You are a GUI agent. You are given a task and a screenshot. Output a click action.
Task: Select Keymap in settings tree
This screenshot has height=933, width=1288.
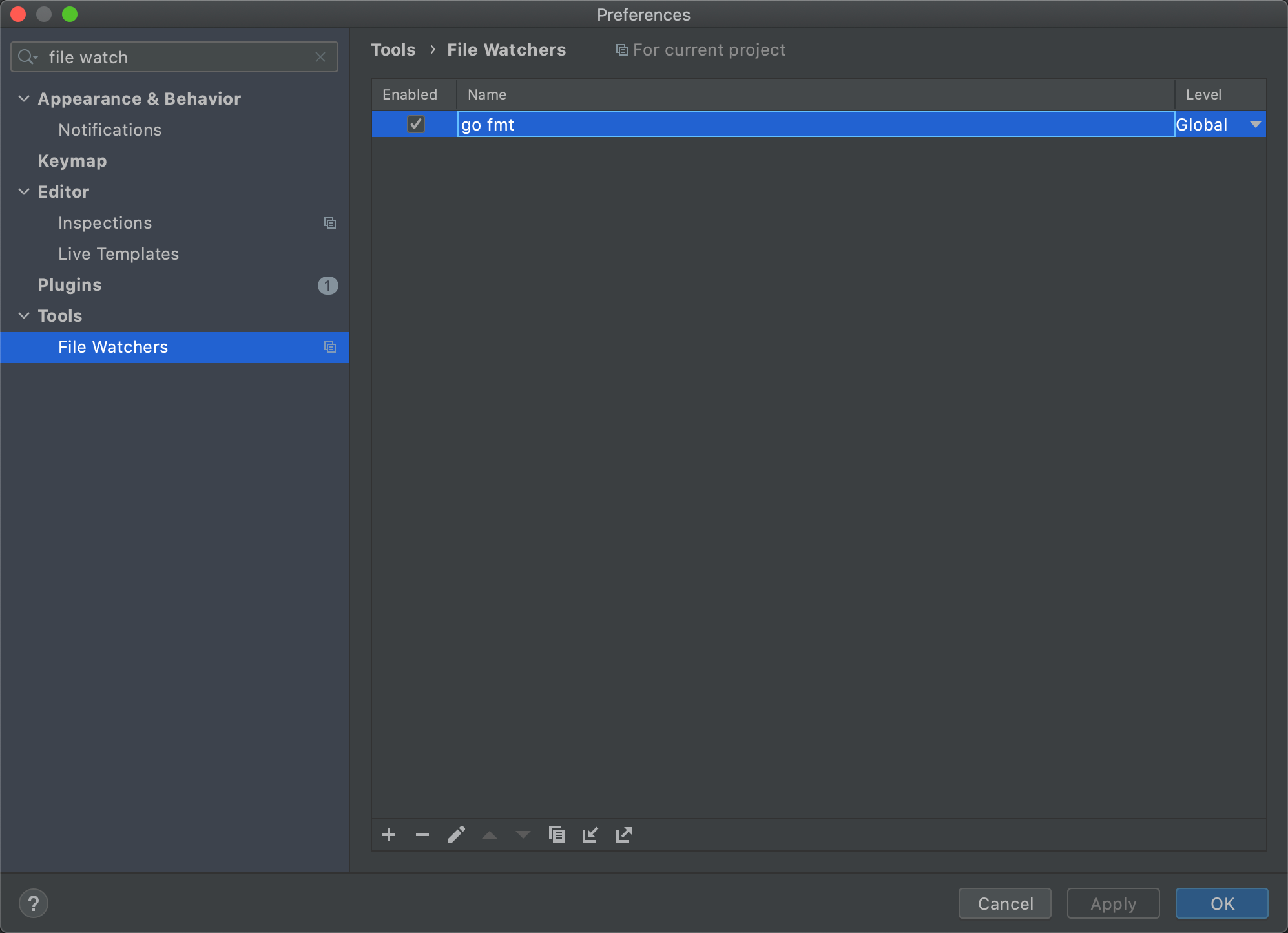click(x=72, y=161)
